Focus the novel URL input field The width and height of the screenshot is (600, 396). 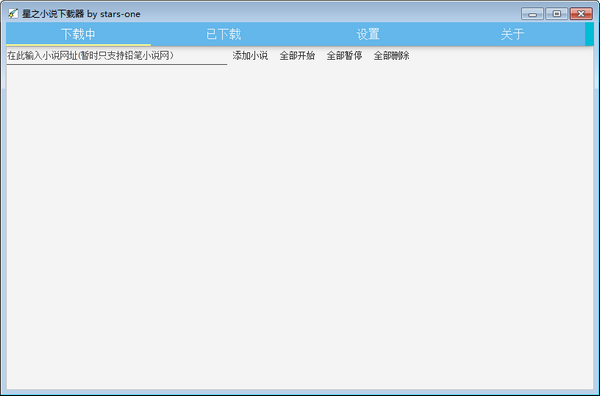(x=117, y=56)
